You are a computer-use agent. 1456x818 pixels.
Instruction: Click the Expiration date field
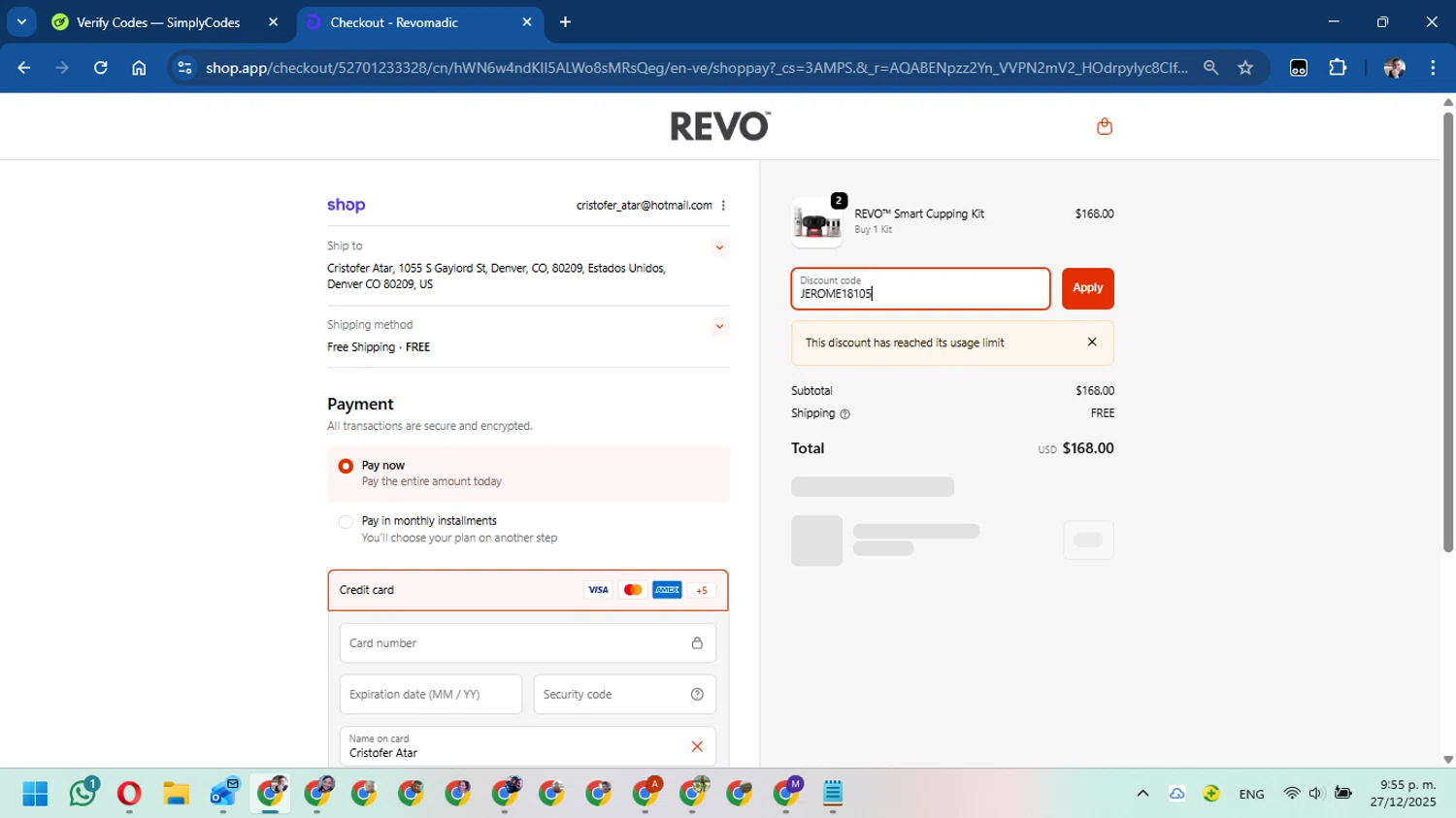click(x=431, y=695)
